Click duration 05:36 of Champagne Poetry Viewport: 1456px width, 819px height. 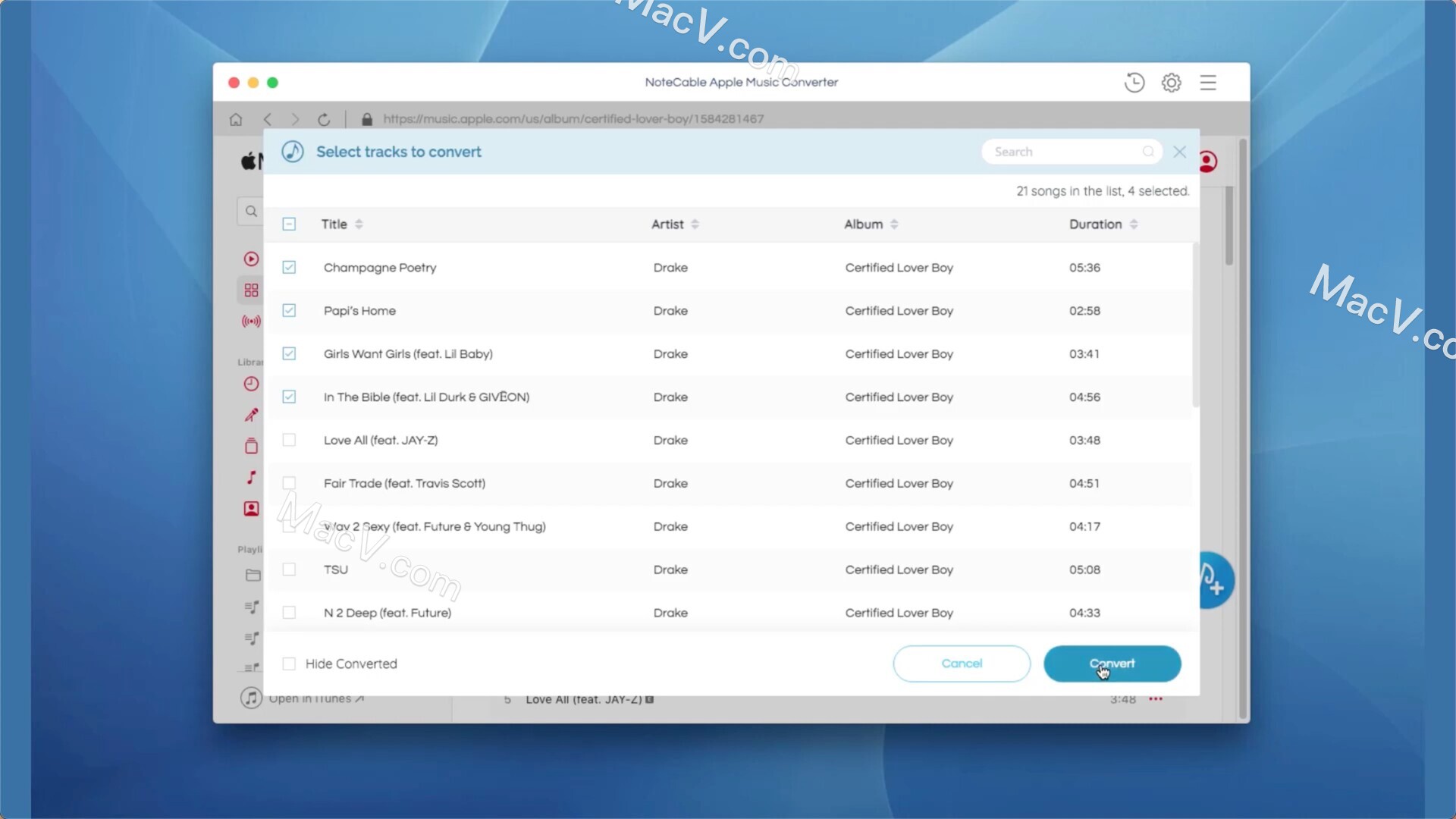[x=1084, y=268]
